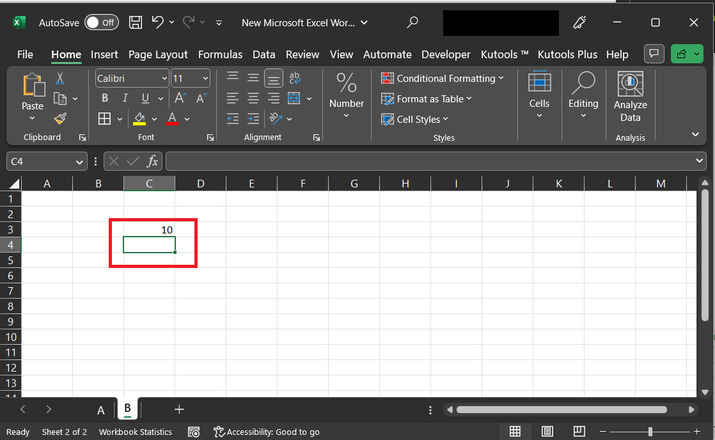Switch to sheet tab A

100,410
